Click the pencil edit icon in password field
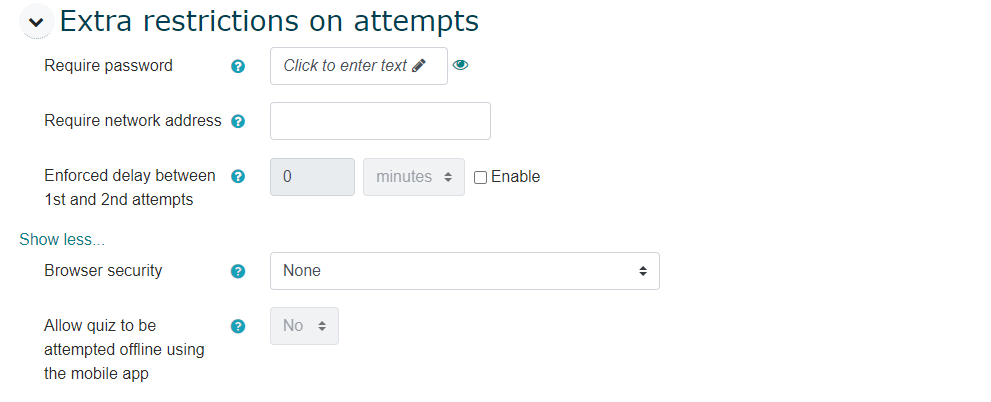Viewport: 991px width, 402px height. point(419,66)
